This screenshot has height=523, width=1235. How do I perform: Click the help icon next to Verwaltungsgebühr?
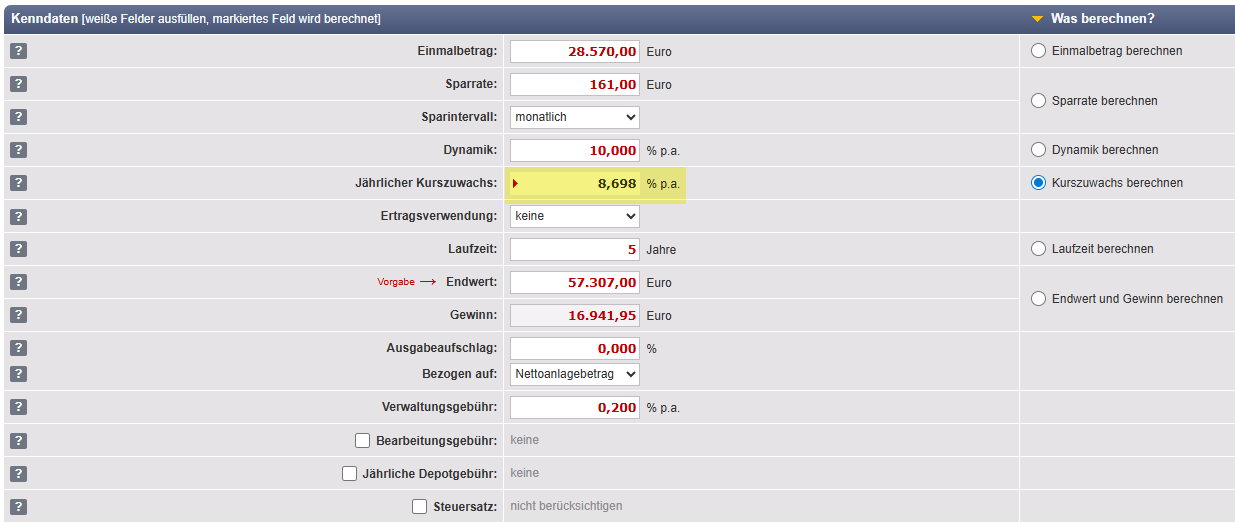click(x=18, y=407)
